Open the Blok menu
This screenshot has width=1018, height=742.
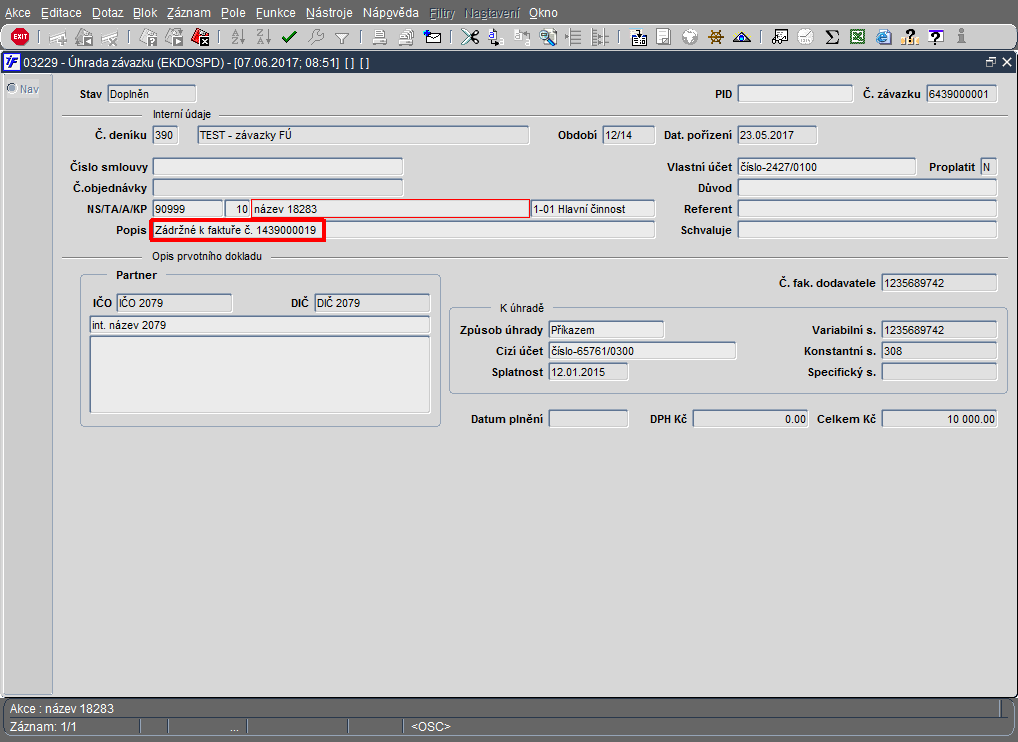pyautogui.click(x=145, y=13)
